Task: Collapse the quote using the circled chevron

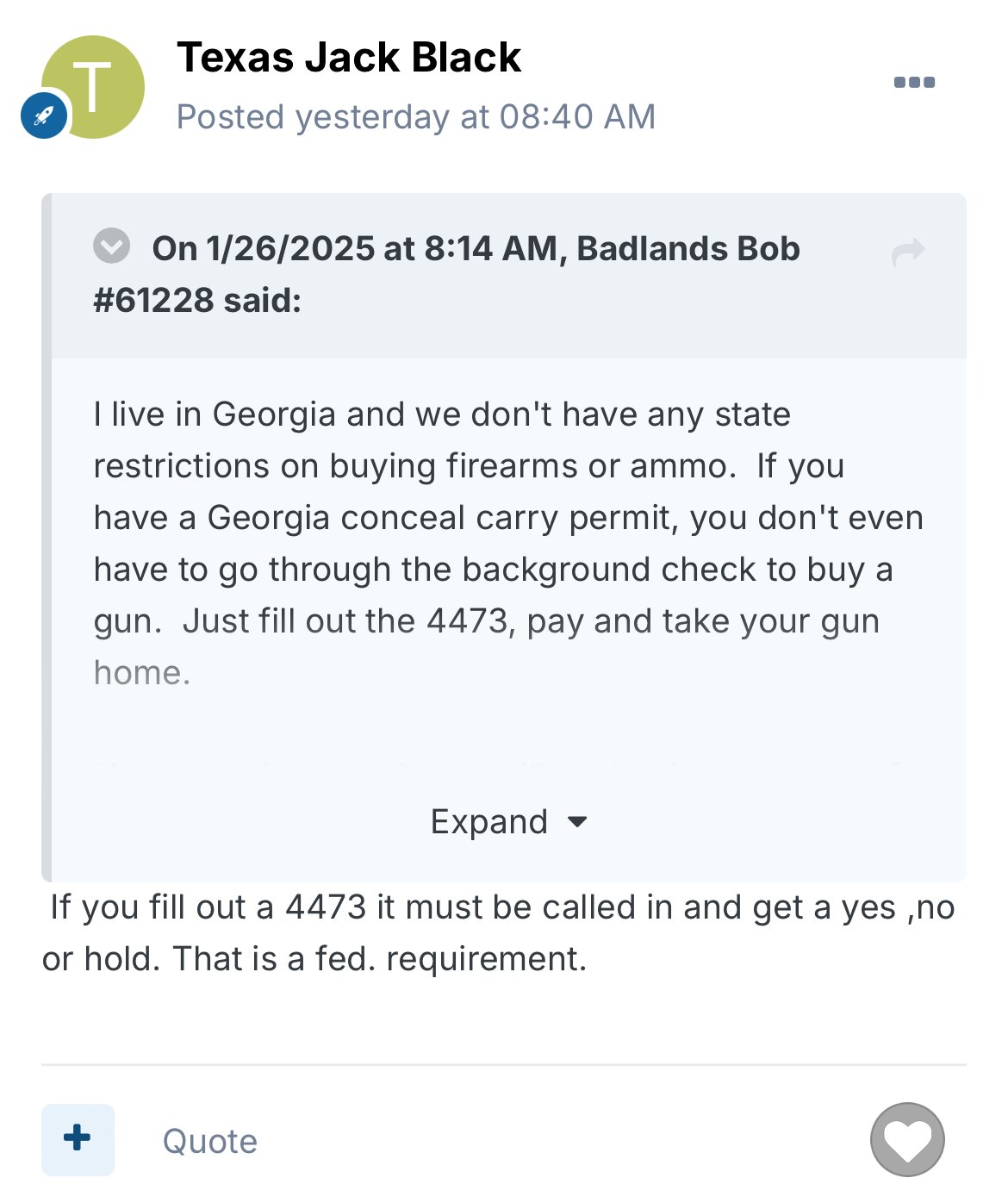Action: pyautogui.click(x=112, y=246)
